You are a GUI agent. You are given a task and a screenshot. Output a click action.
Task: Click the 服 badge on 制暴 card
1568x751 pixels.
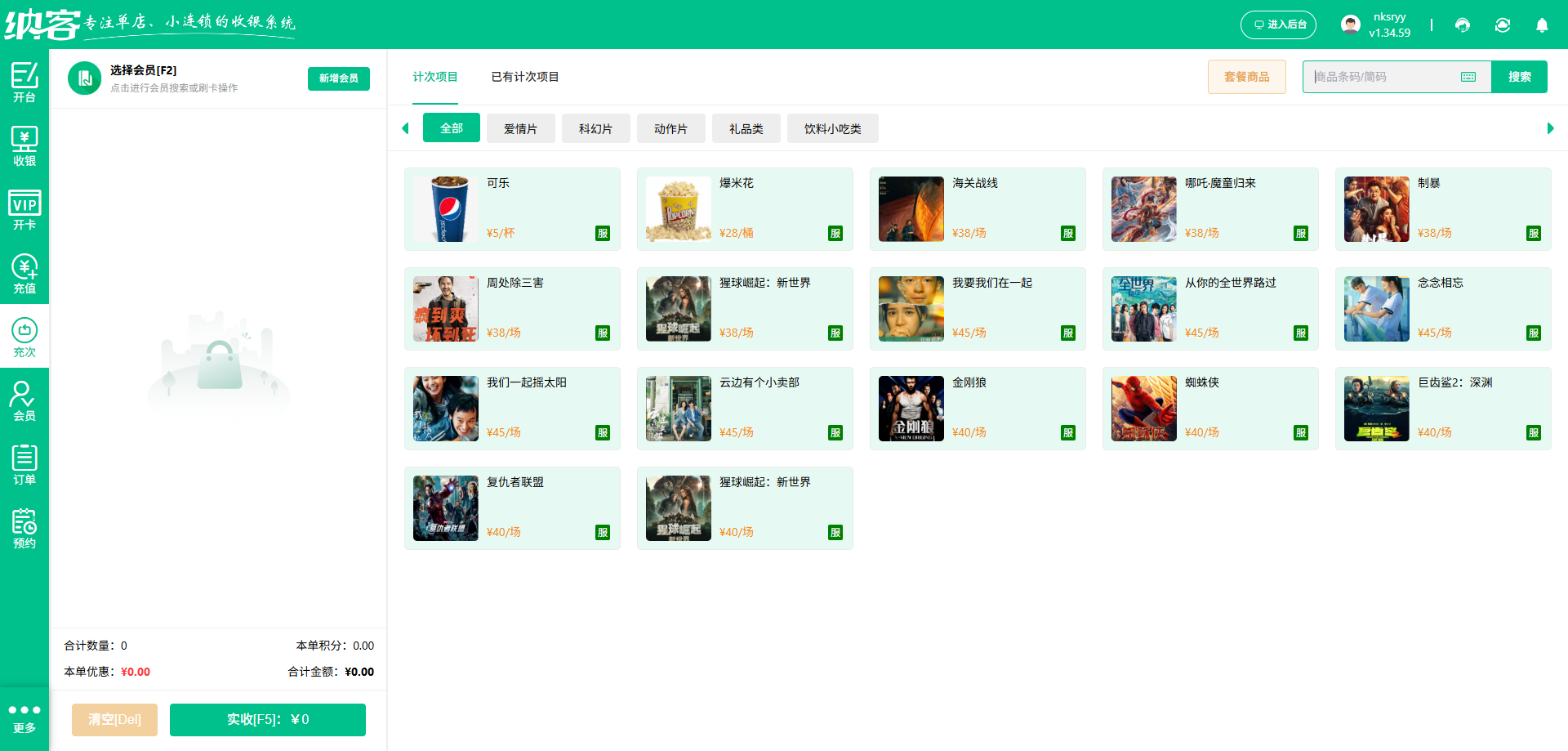pyautogui.click(x=1534, y=234)
